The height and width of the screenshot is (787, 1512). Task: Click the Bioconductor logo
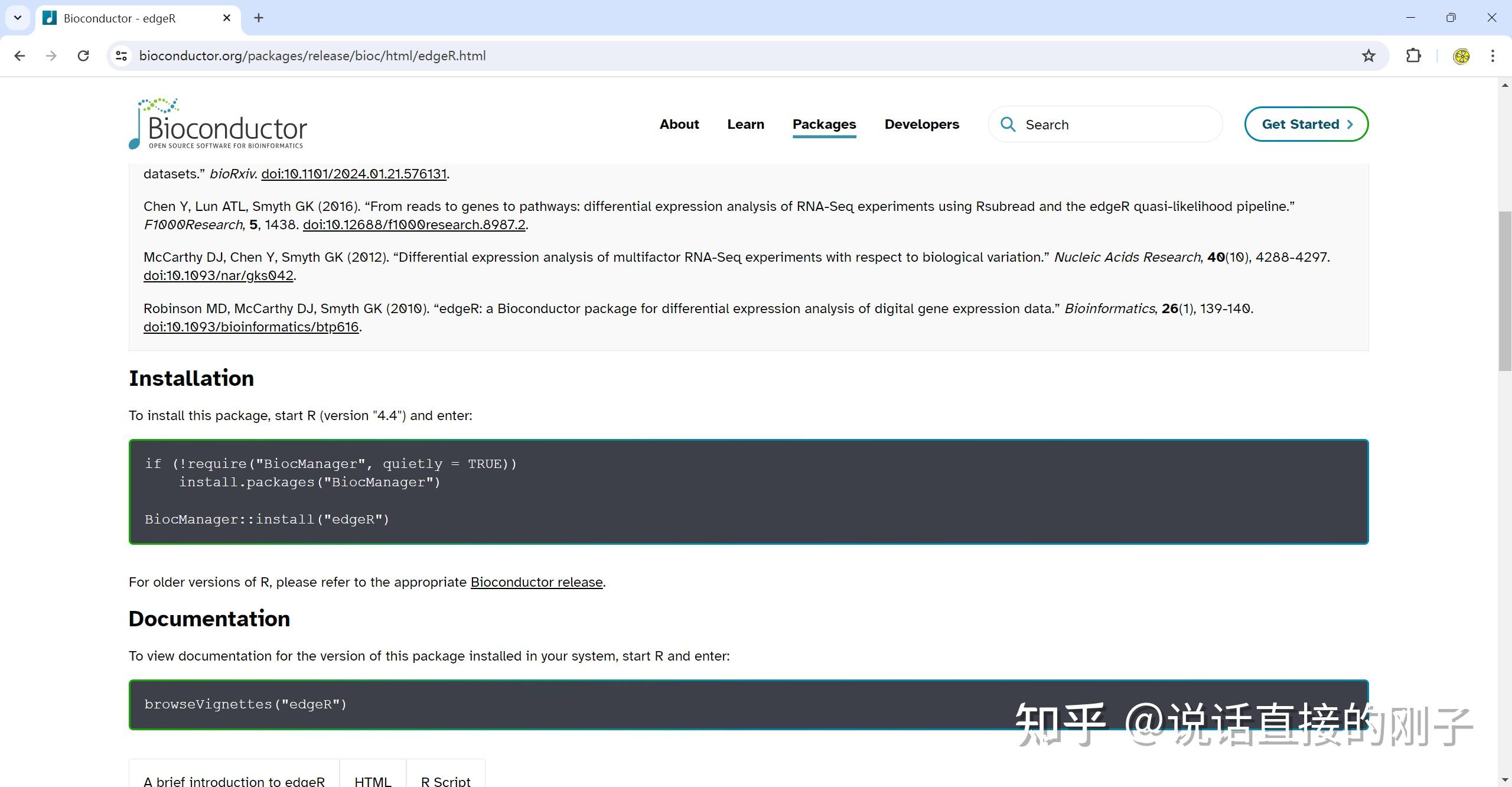point(218,123)
